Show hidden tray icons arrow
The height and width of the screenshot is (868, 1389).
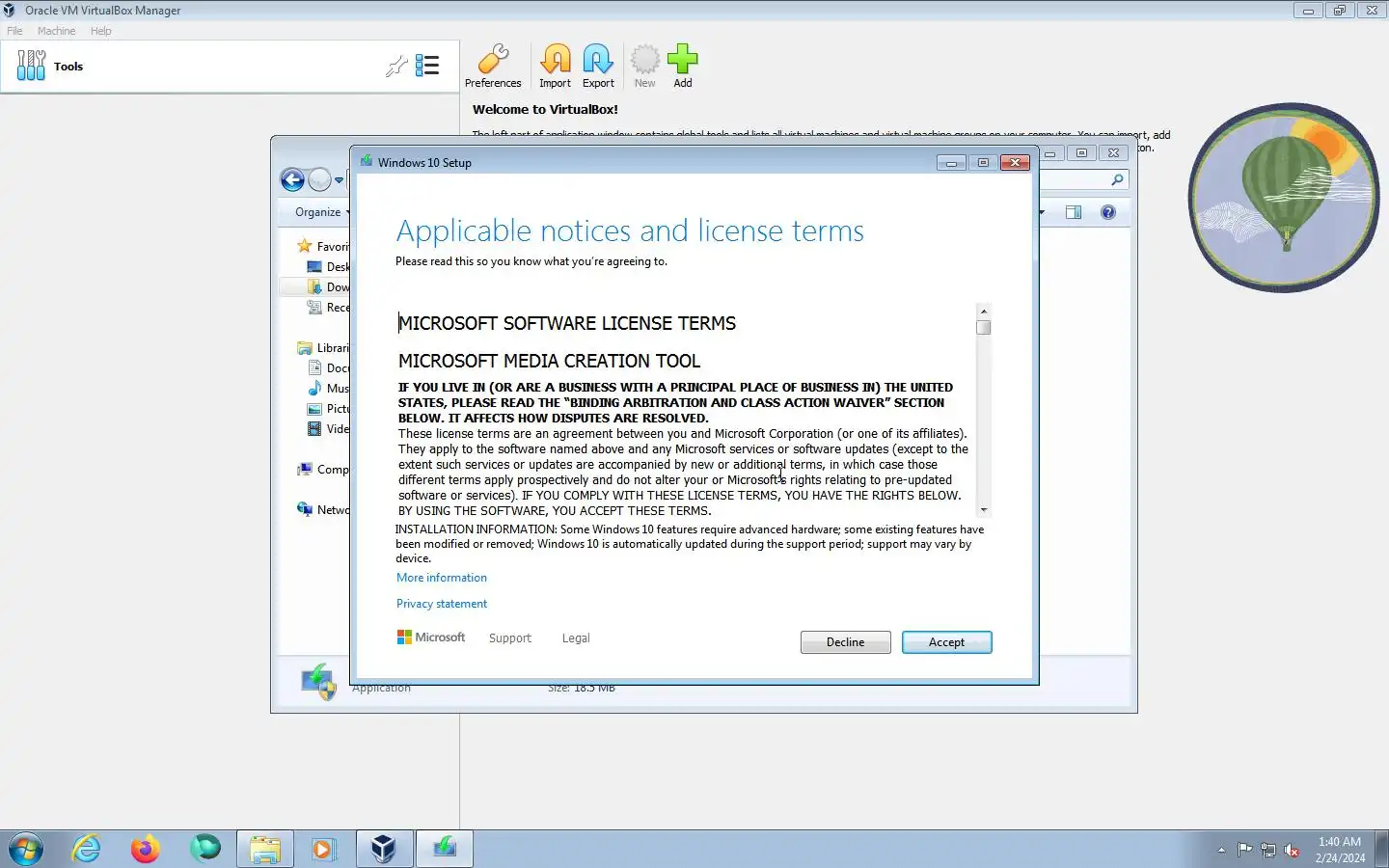1221,850
